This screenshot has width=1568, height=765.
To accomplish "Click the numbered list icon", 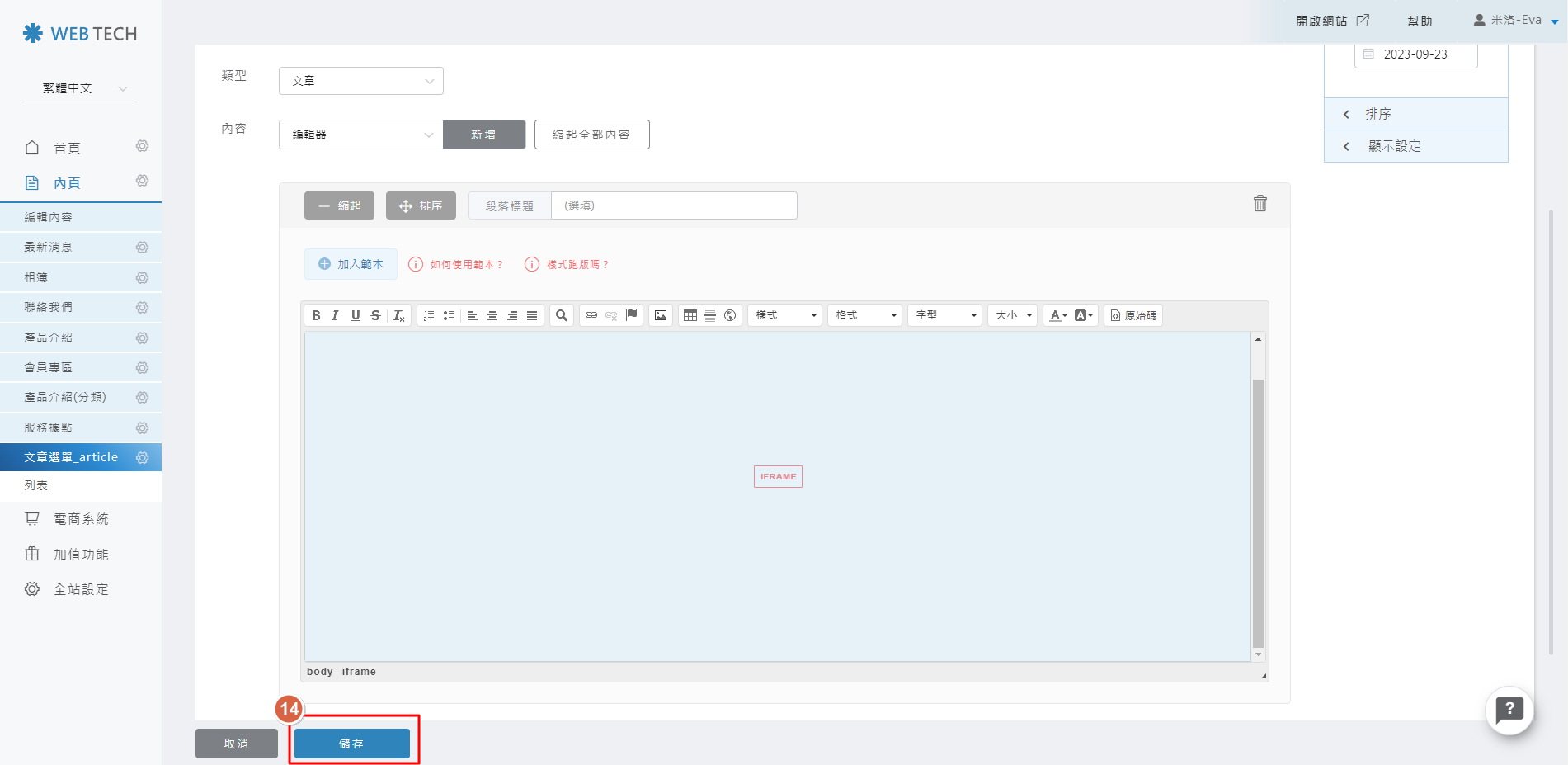I will point(429,315).
